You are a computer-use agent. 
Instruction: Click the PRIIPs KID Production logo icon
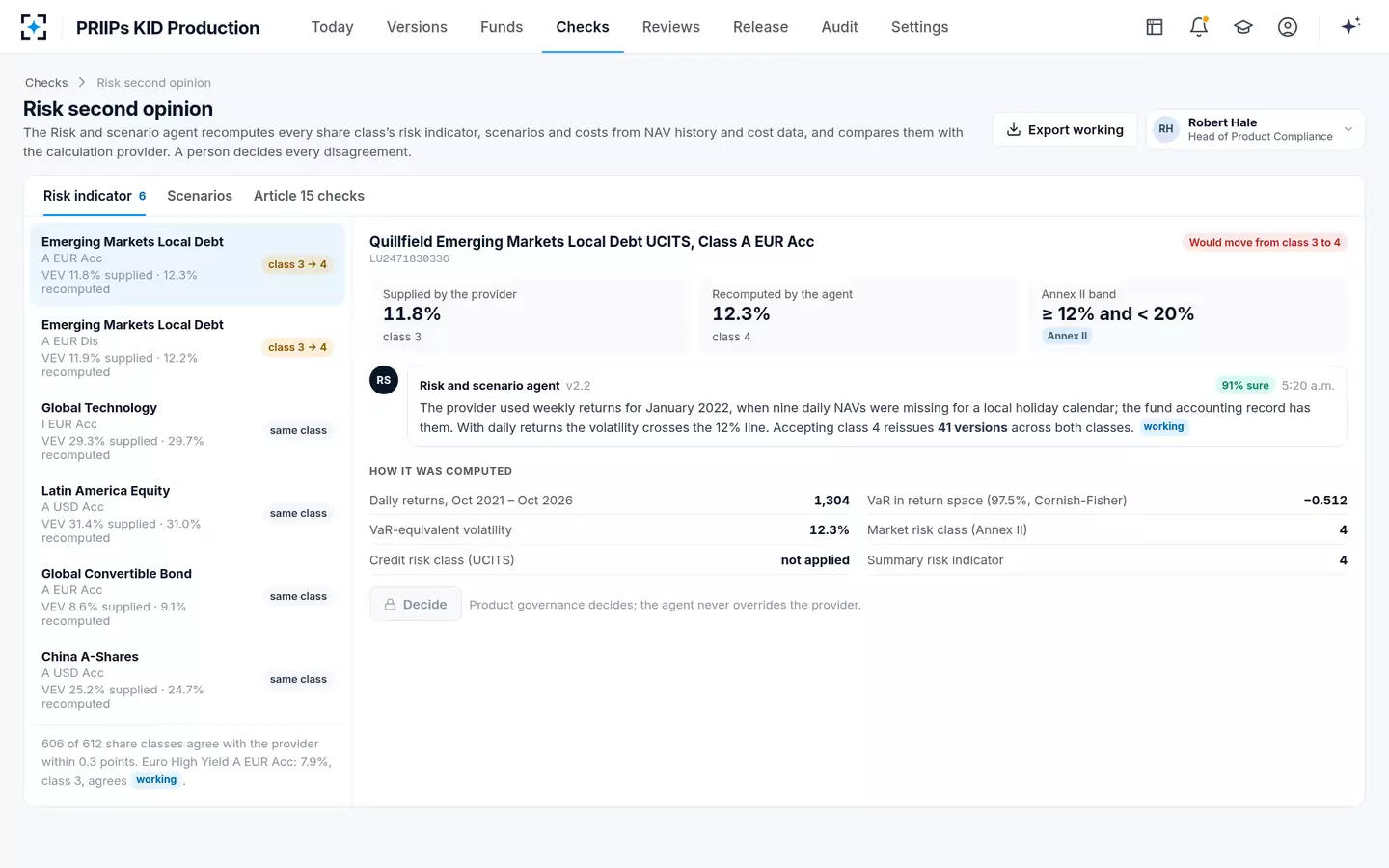[x=34, y=27]
